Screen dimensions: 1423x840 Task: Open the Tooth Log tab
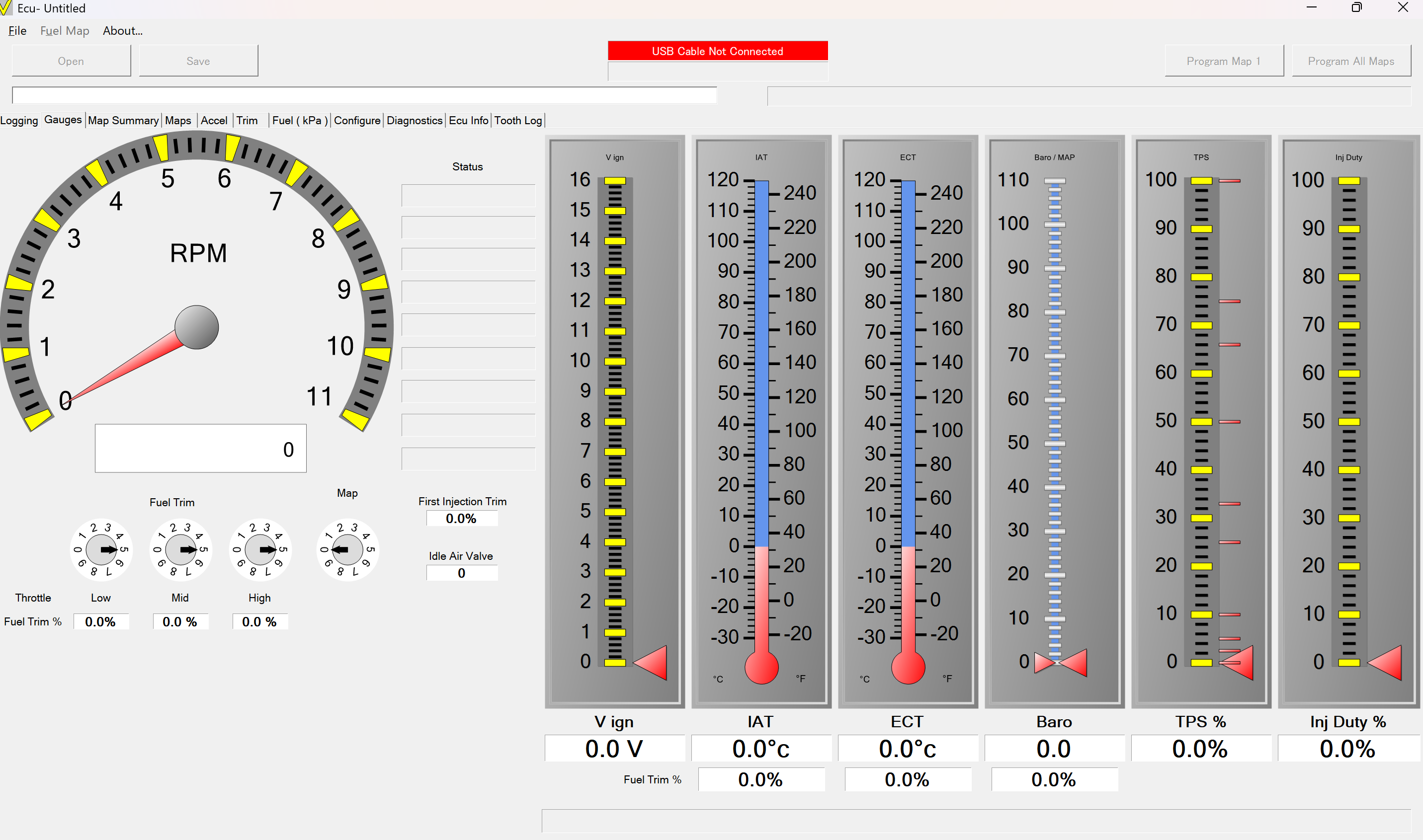[x=517, y=121]
